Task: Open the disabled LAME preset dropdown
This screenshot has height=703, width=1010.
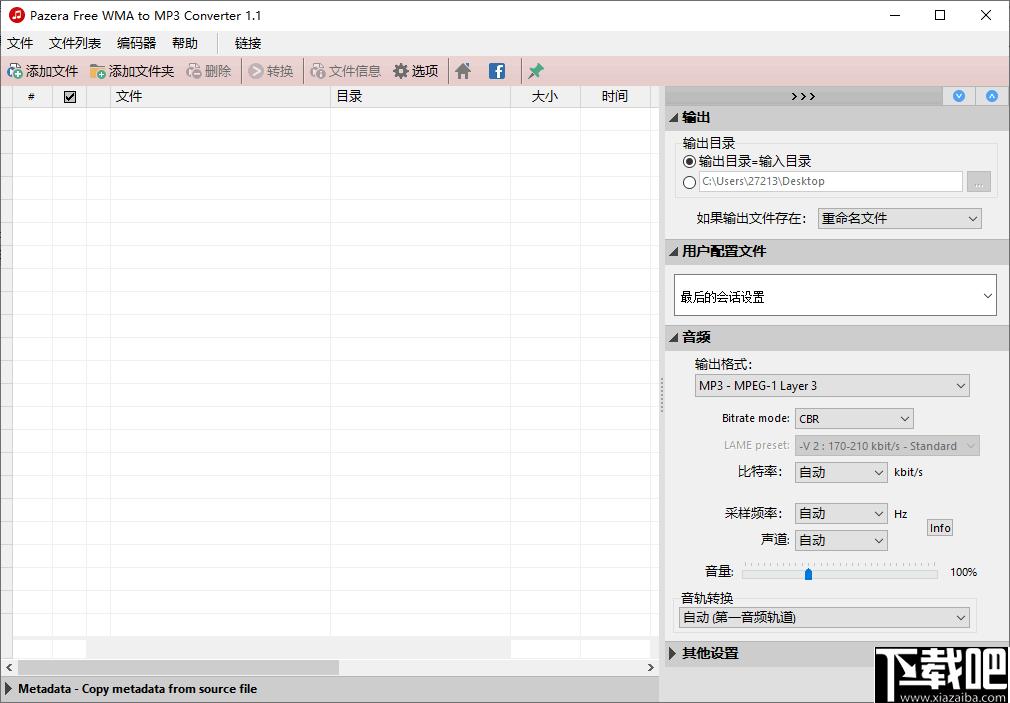Action: (x=888, y=446)
